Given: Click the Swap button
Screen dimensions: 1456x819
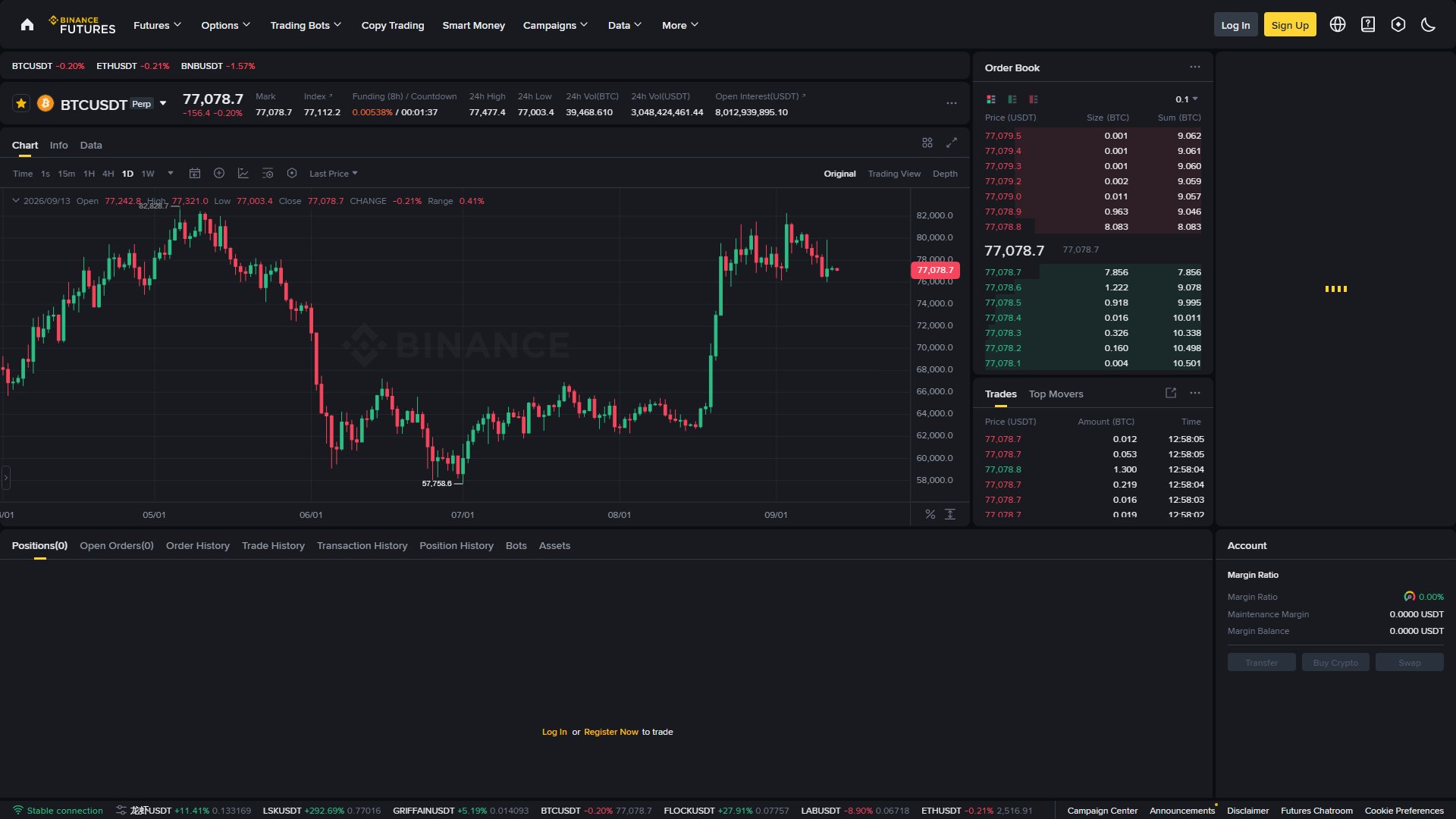Looking at the screenshot, I should click(1410, 663).
